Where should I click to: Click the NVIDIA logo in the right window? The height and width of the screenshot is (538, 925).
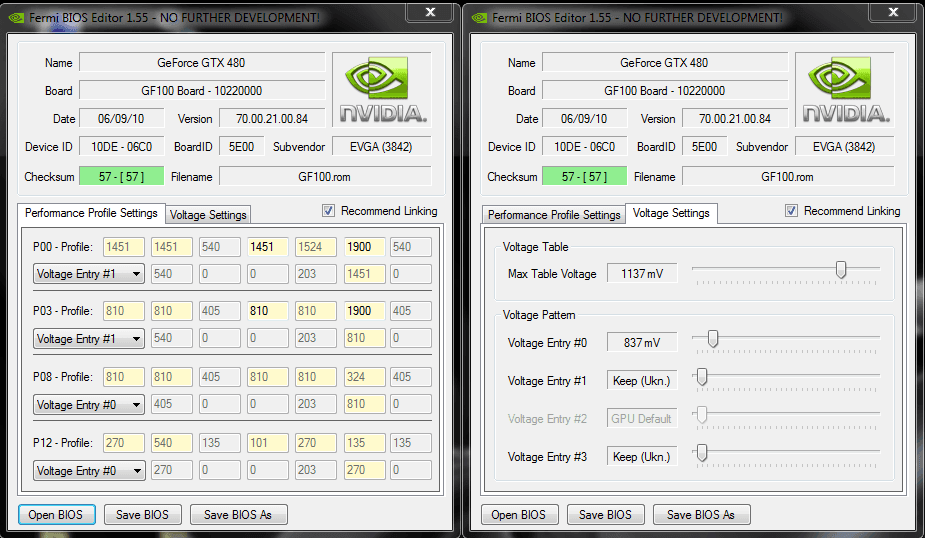tap(845, 89)
